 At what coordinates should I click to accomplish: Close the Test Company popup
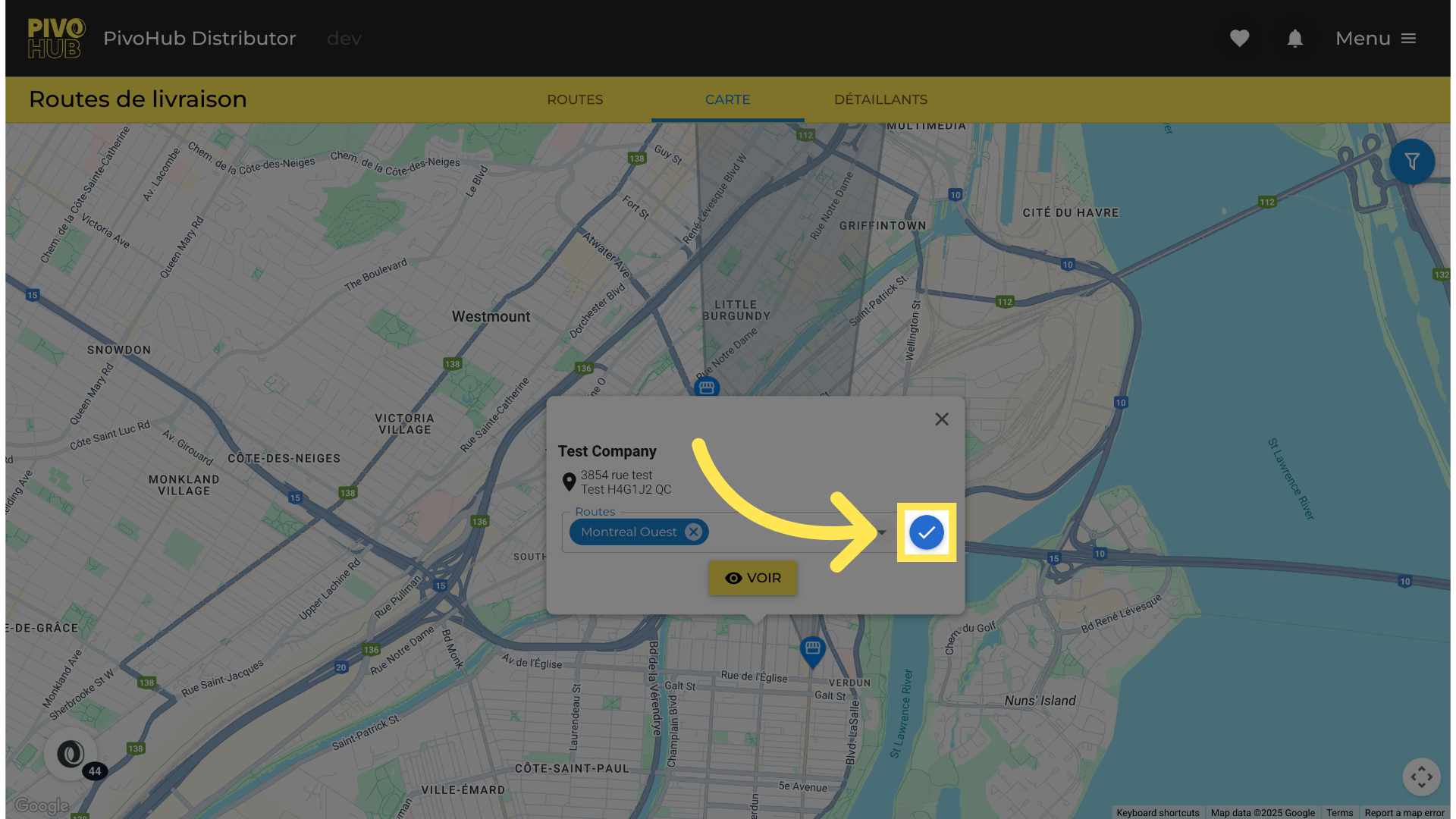pos(942,419)
